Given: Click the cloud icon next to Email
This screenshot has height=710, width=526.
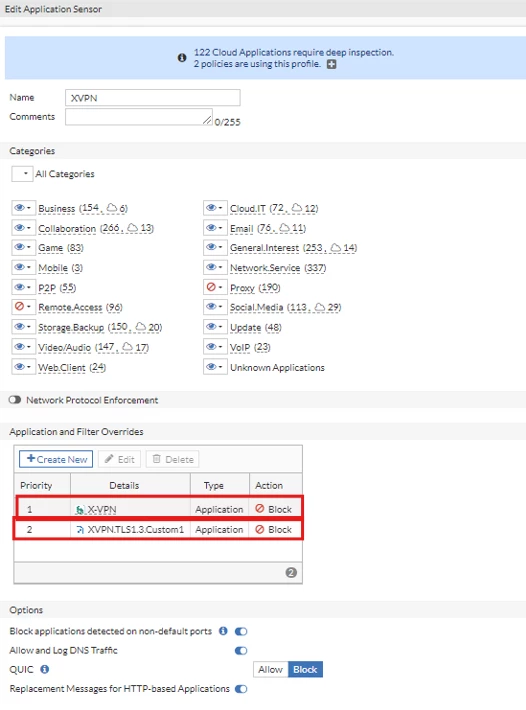Looking at the screenshot, I should [284, 228].
